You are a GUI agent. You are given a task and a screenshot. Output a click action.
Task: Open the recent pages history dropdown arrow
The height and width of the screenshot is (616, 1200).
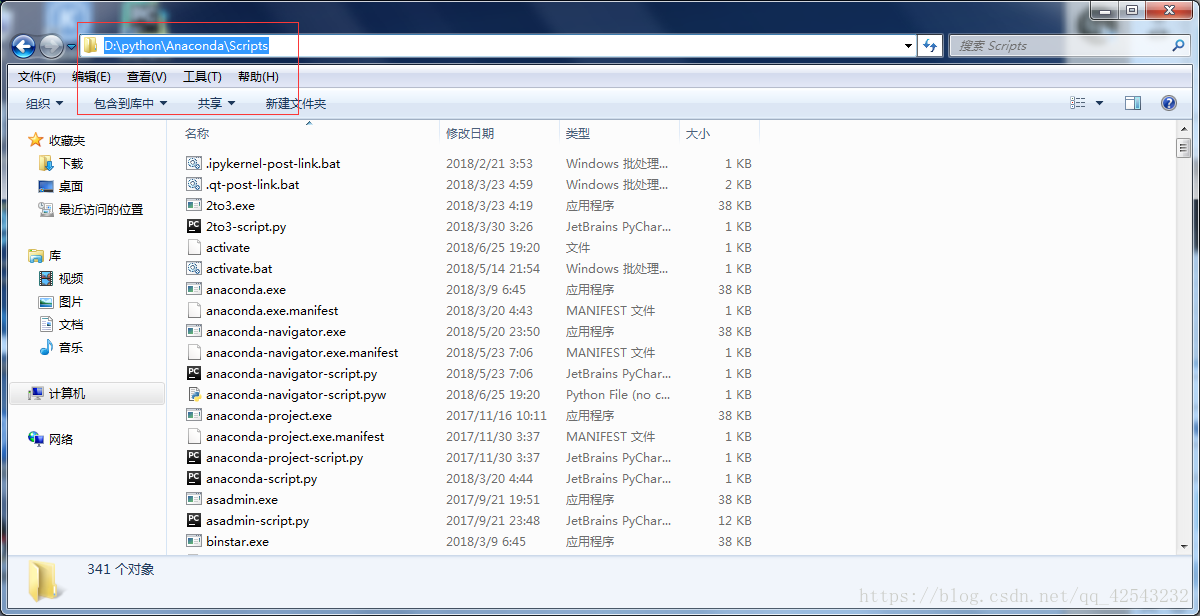pyautogui.click(x=71, y=47)
